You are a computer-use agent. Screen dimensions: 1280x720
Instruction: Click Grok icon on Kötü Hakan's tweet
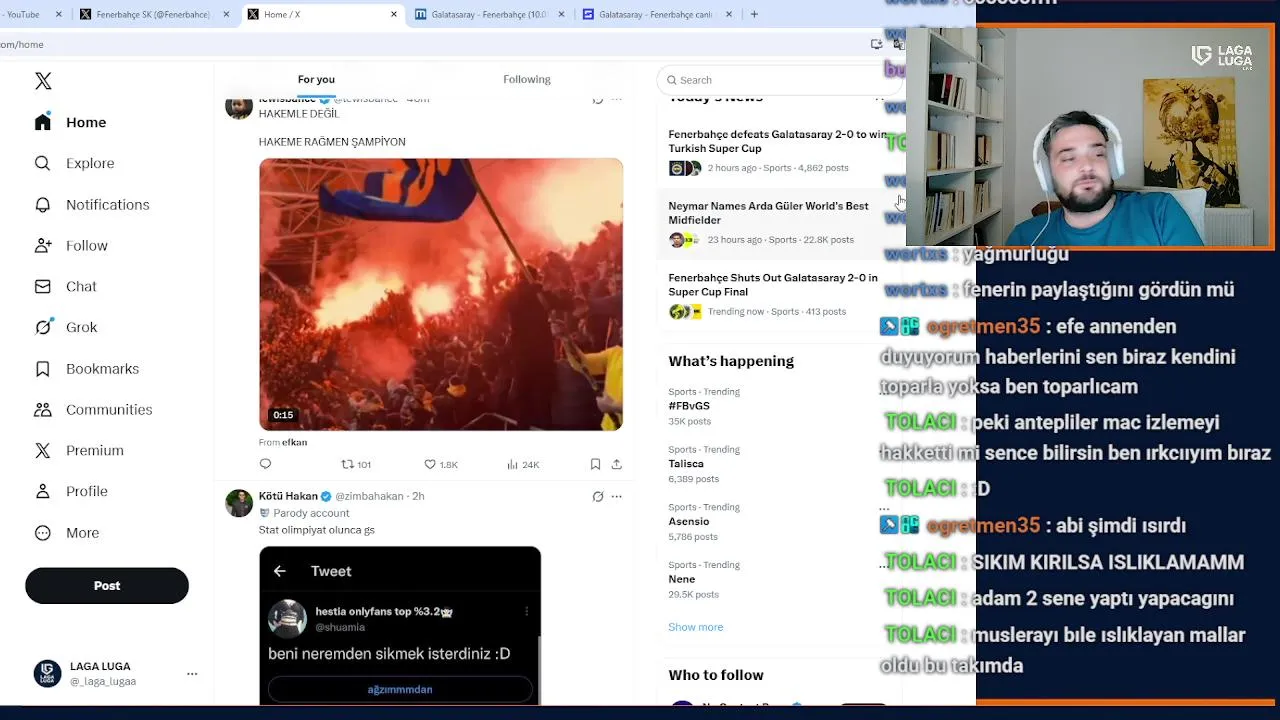[x=598, y=496]
